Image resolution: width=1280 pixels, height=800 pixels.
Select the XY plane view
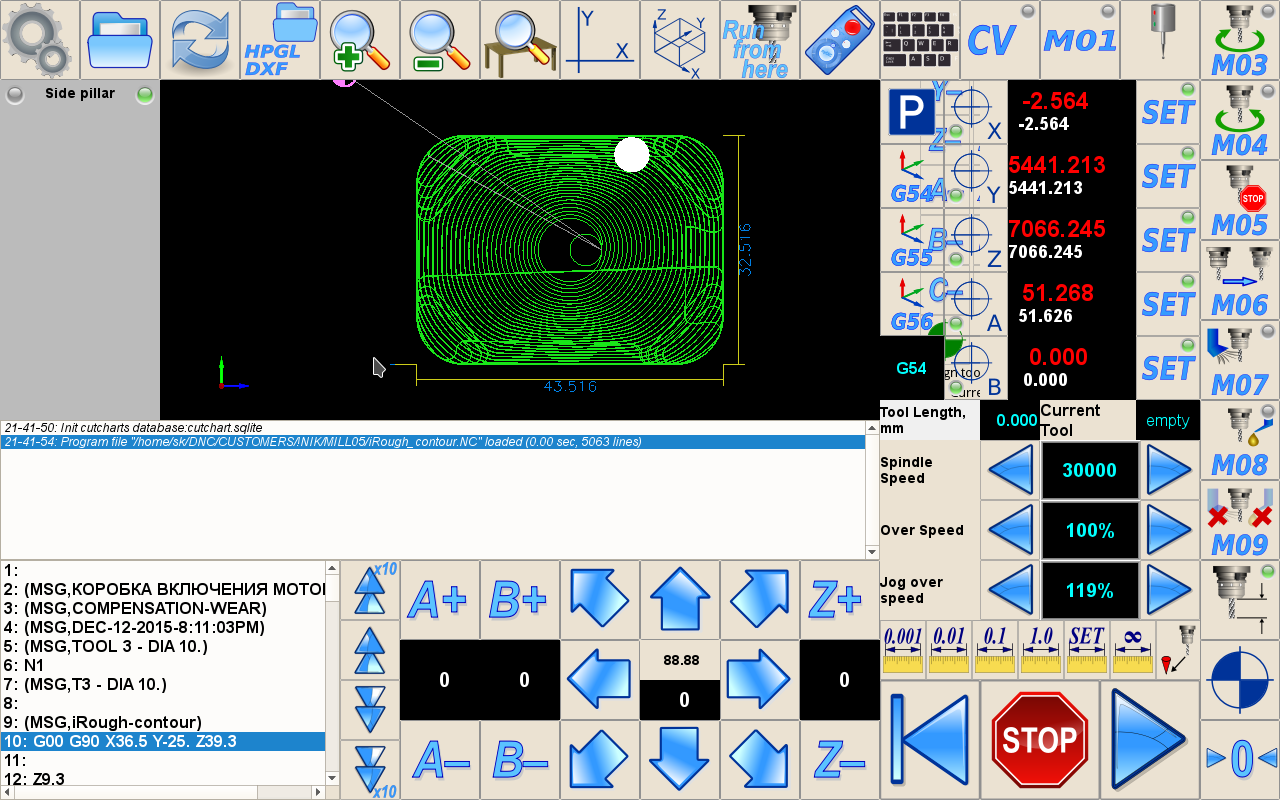[x=599, y=40]
